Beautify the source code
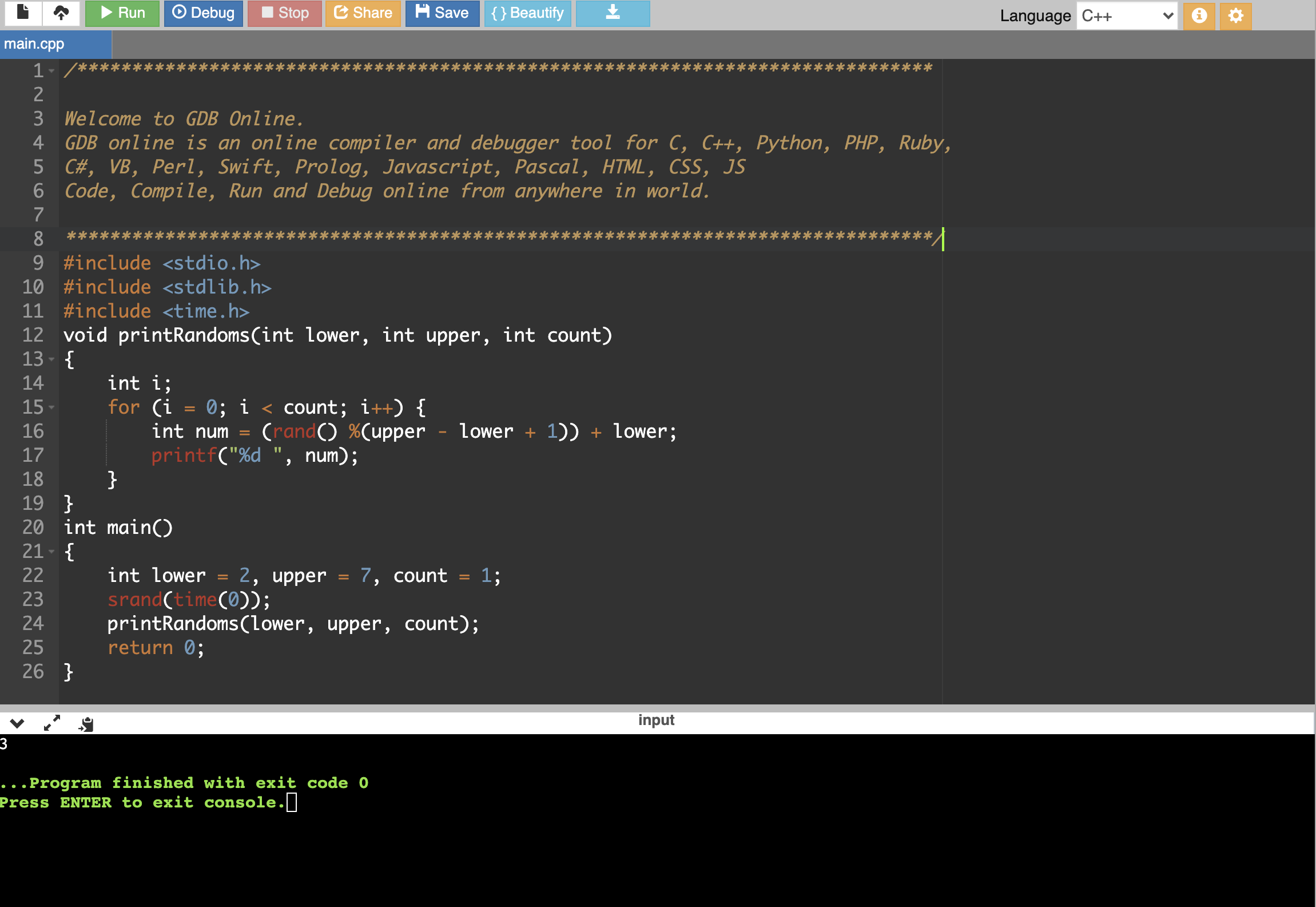Viewport: 1316px width, 907px height. 527,13
